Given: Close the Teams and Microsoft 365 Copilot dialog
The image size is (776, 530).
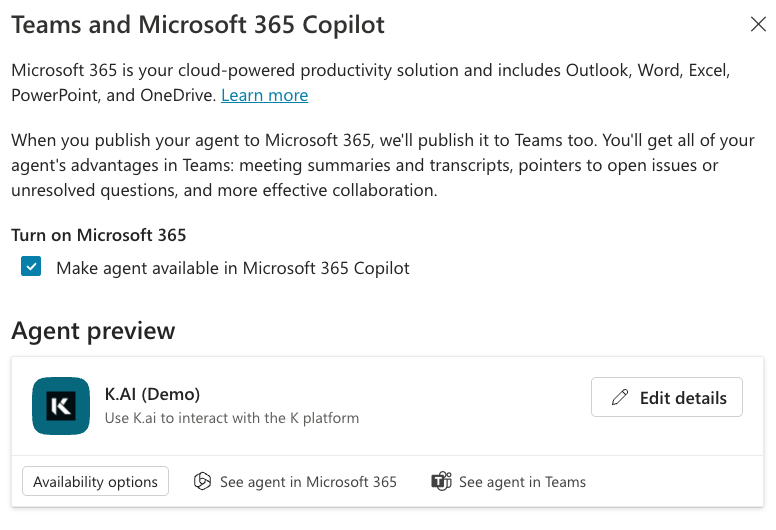Looking at the screenshot, I should pyautogui.click(x=758, y=25).
